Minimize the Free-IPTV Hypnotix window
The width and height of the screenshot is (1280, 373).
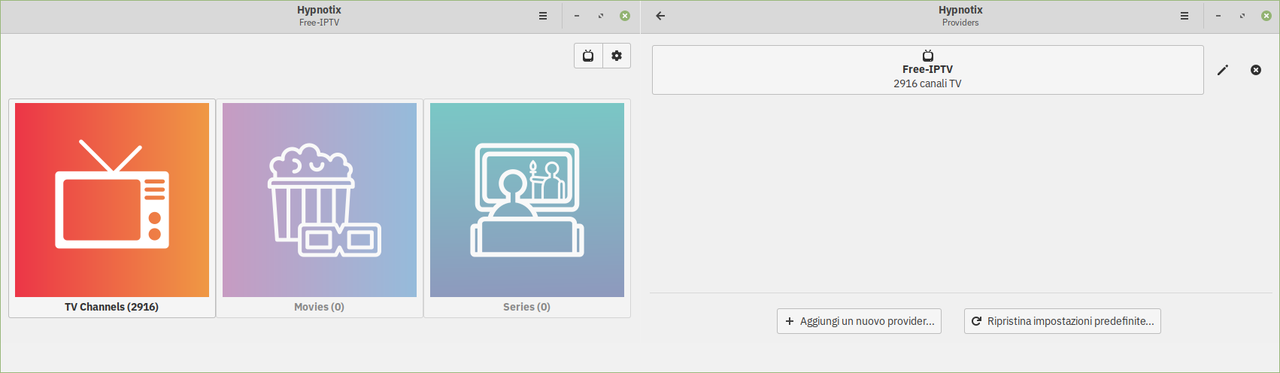pyautogui.click(x=577, y=16)
